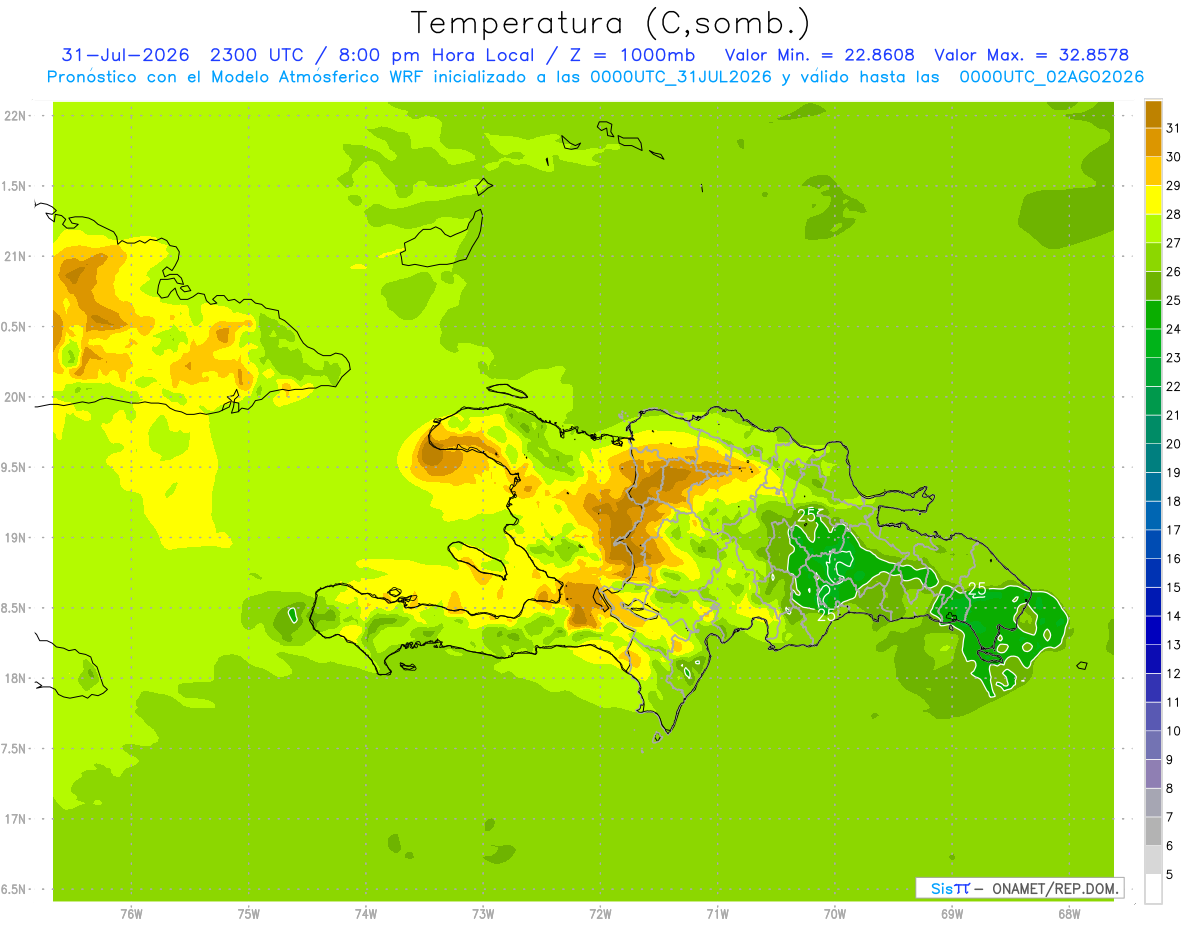Viewport: 1200px width, 927px height.
Task: Click legend value 31
Action: (1173, 128)
